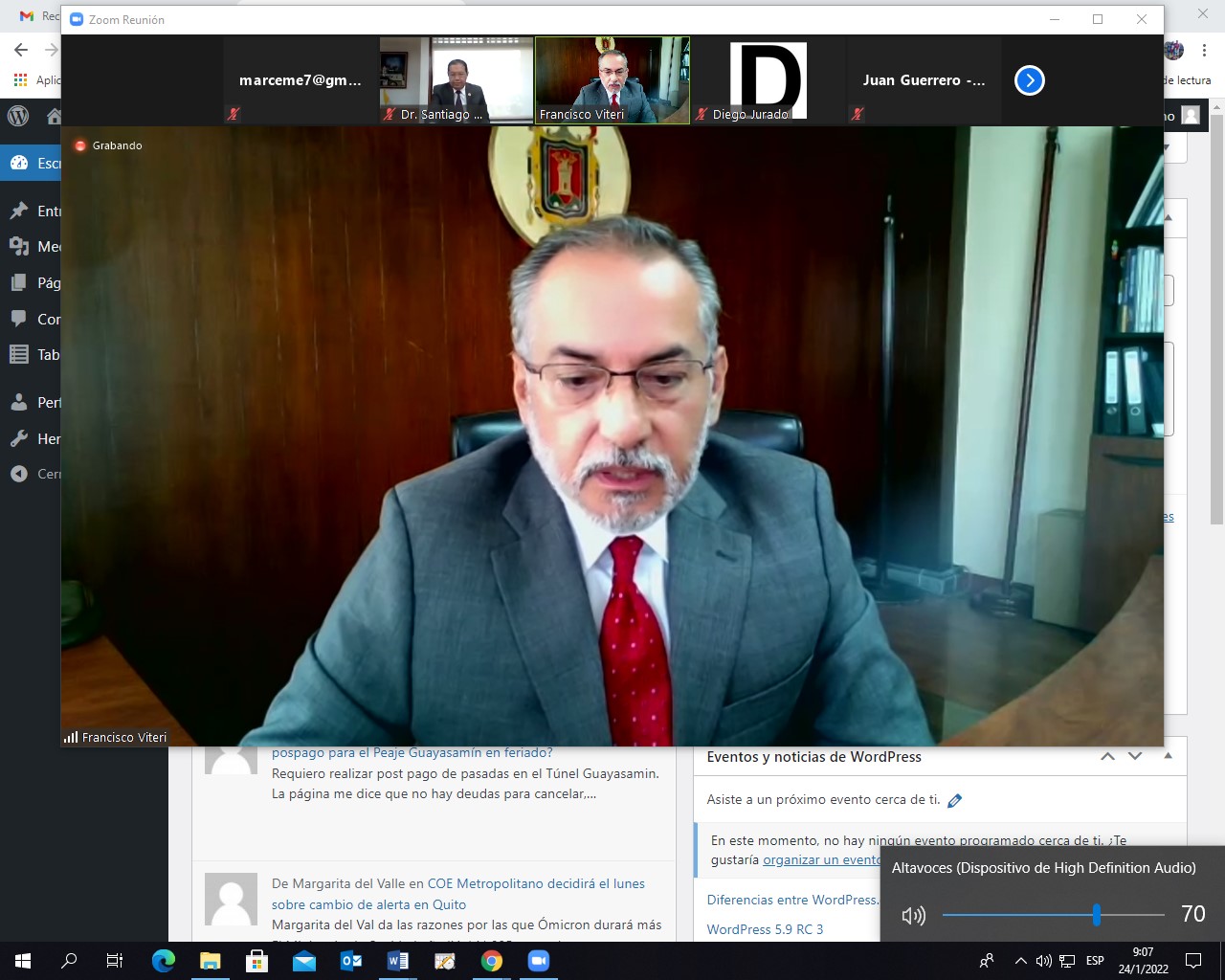Open Microsoft Store from the taskbar

coord(257,961)
